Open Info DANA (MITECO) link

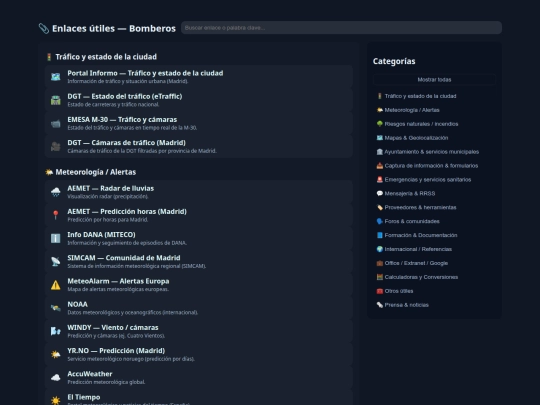199,238
